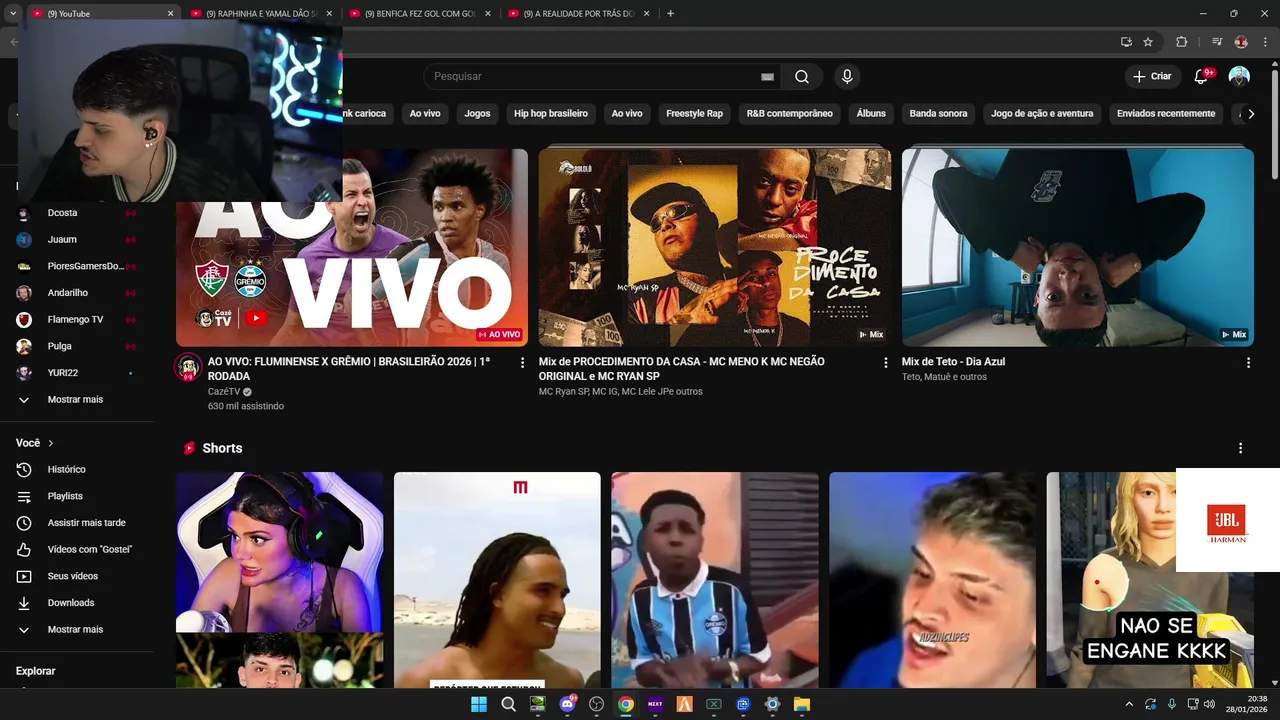Show hidden system tray icons
1280x720 pixels.
tap(1129, 704)
